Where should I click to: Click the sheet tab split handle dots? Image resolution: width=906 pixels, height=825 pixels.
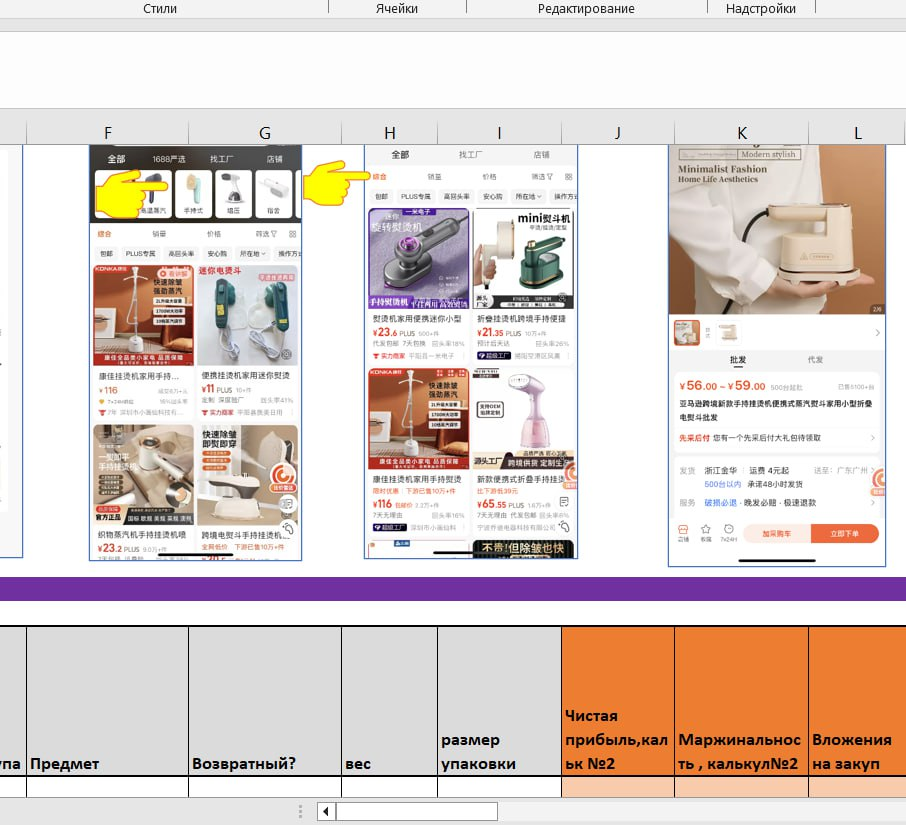301,811
